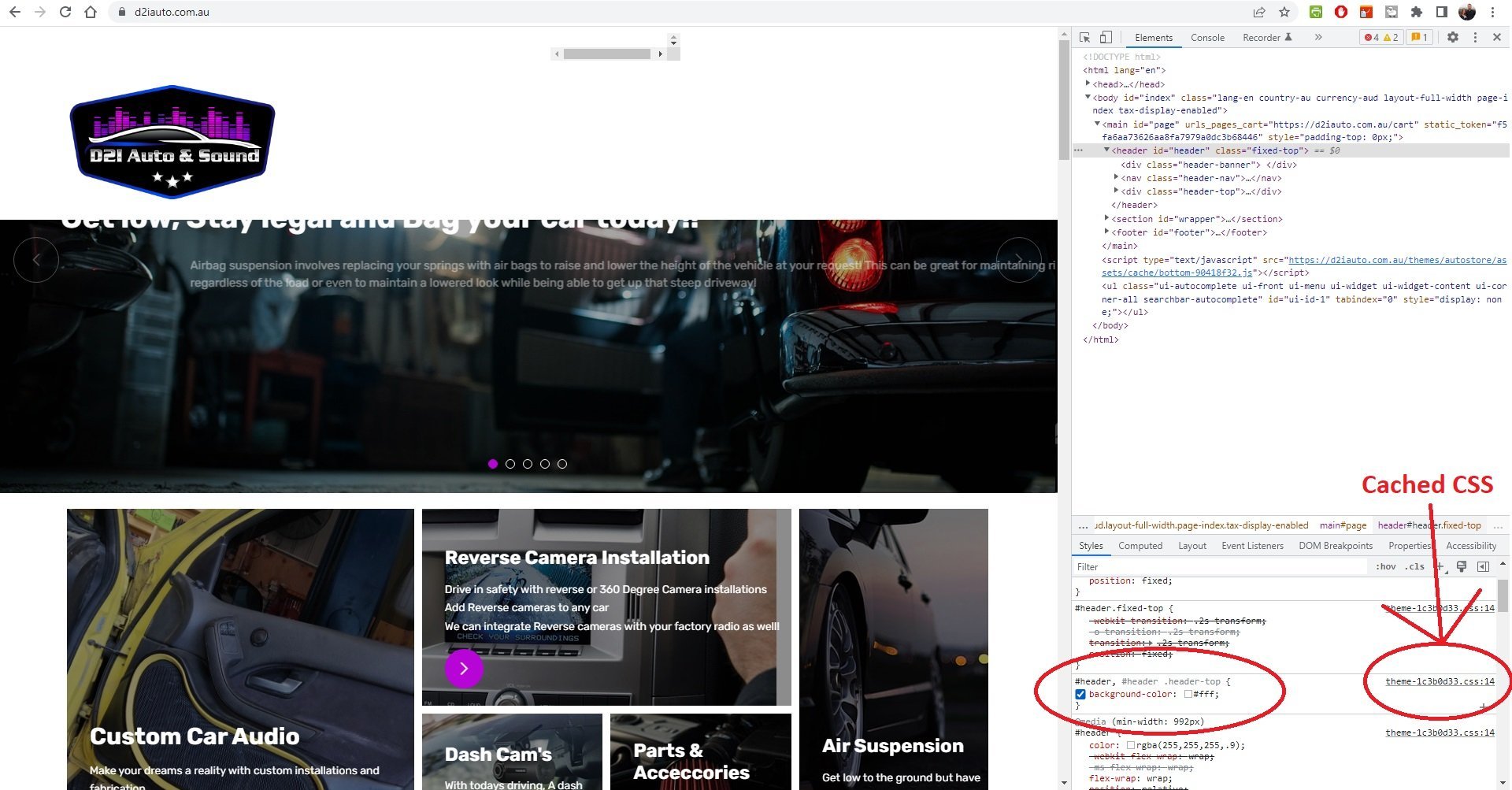This screenshot has height=790, width=1512.
Task: Reload the d2iauto.com.au page
Action: point(65,12)
